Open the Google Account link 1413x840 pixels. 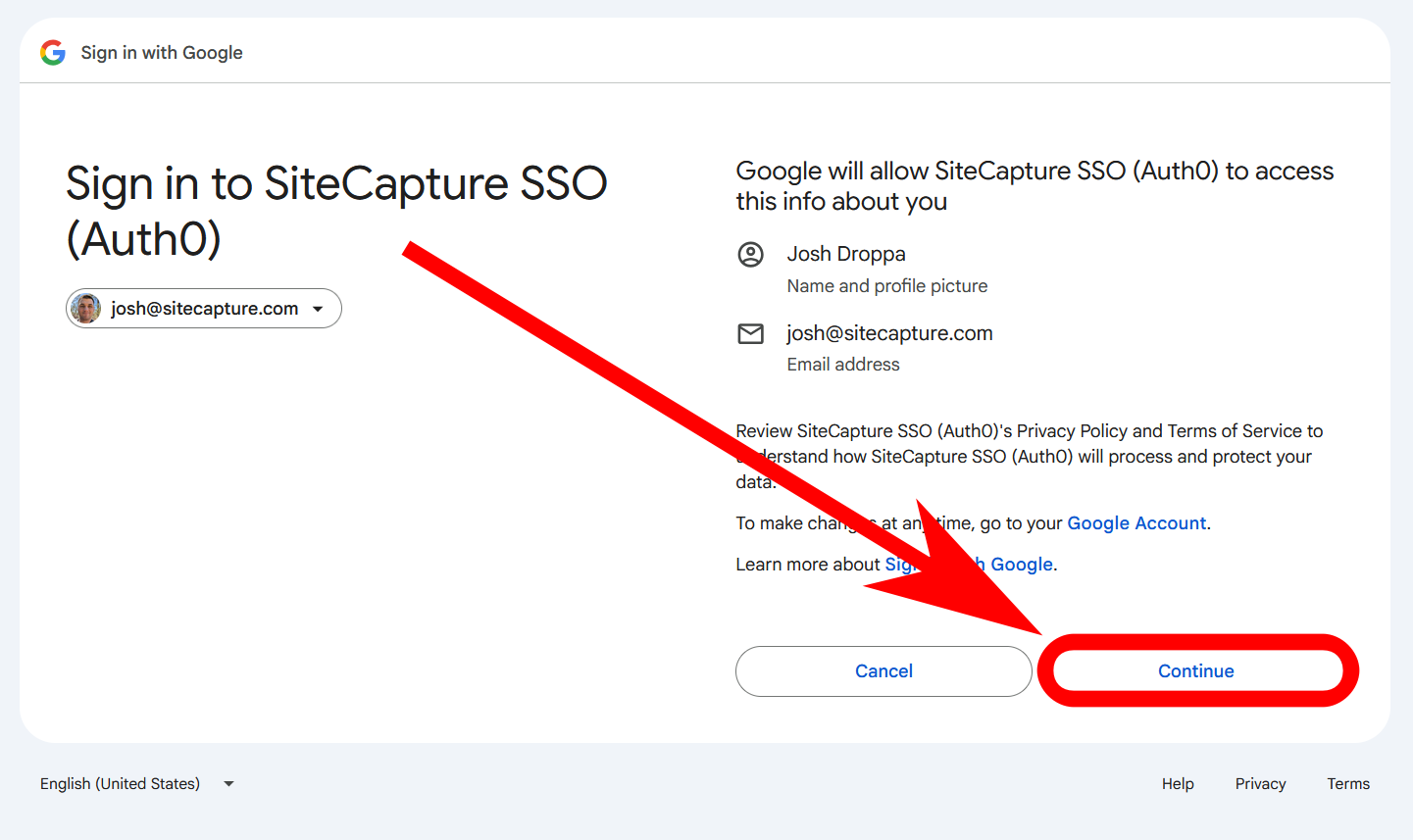click(x=1136, y=523)
